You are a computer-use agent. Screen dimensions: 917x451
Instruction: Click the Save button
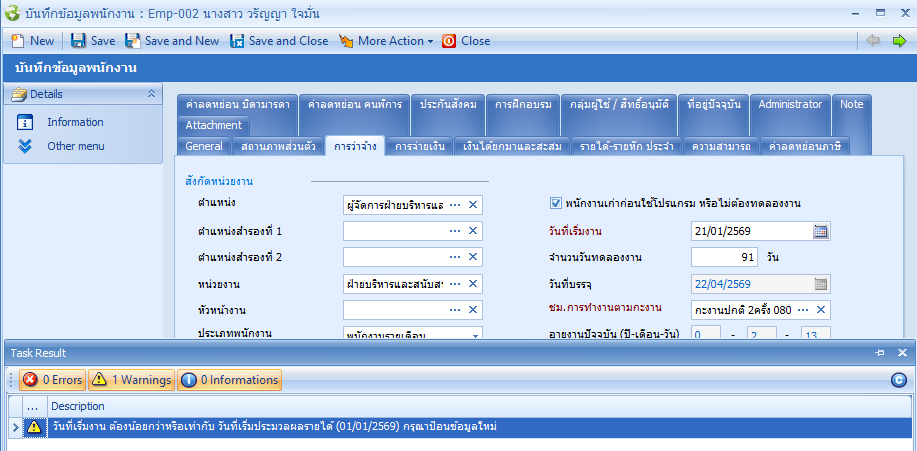(92, 41)
